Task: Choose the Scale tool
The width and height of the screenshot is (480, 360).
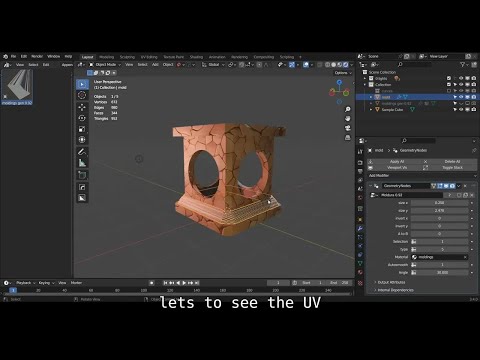Action: (82, 129)
